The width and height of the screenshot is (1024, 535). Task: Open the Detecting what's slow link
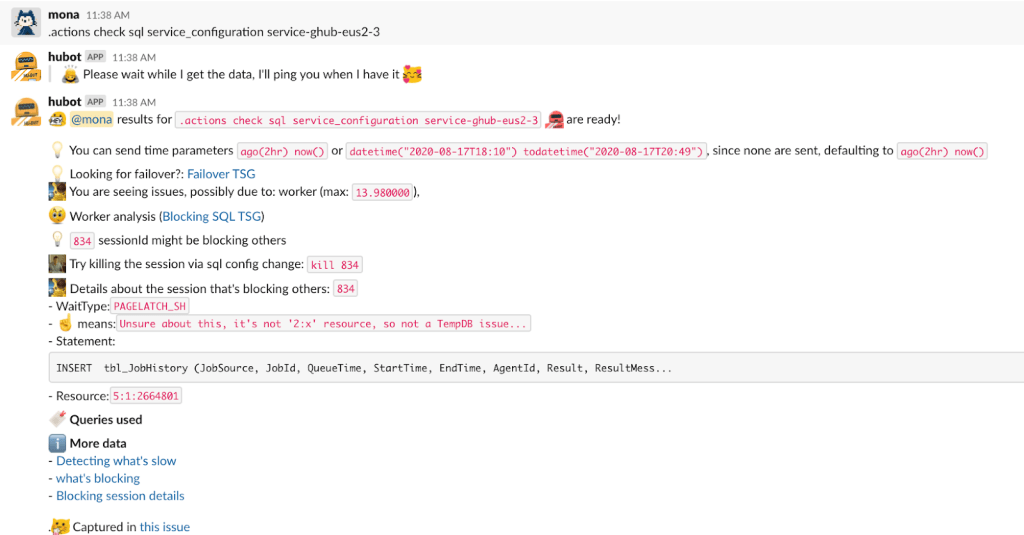pos(116,461)
